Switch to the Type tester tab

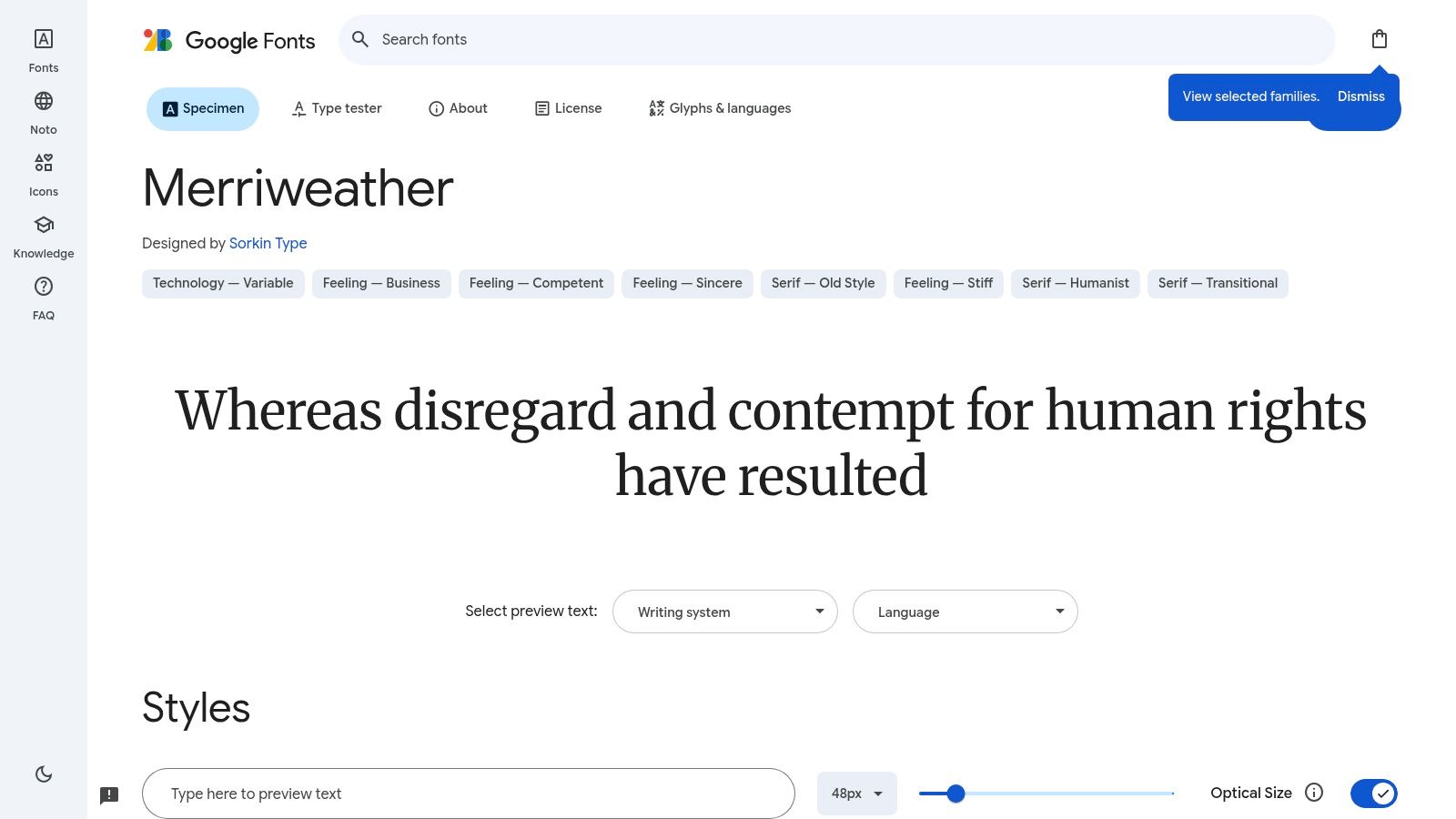337,109
